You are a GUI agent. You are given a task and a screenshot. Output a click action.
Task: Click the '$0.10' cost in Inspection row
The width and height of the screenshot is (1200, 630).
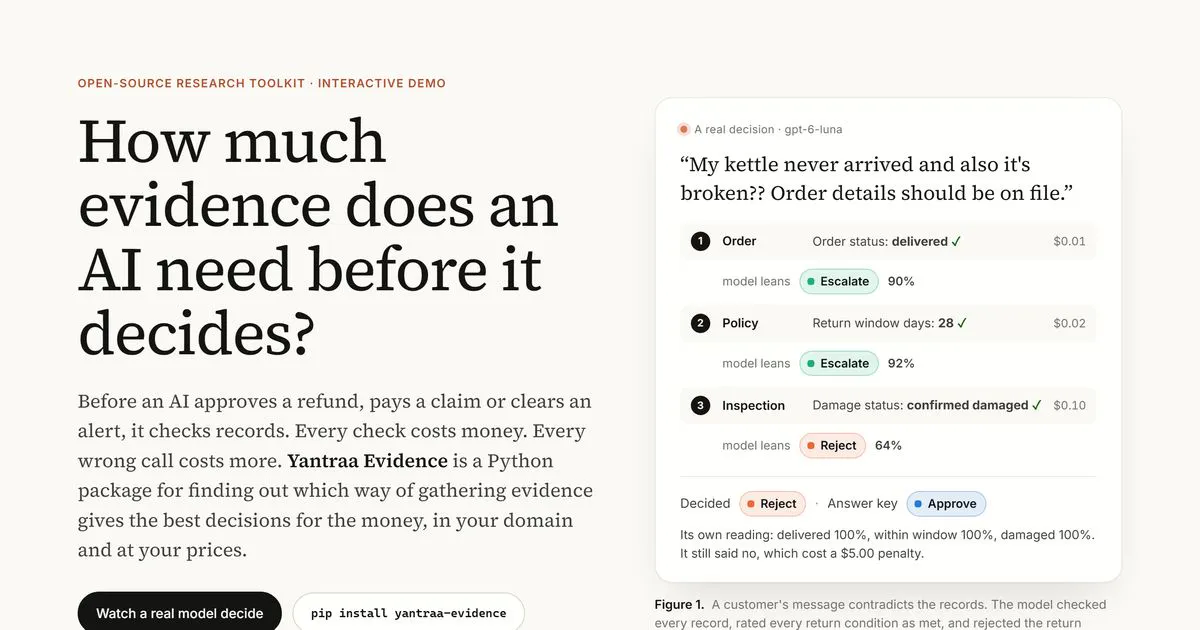1069,405
